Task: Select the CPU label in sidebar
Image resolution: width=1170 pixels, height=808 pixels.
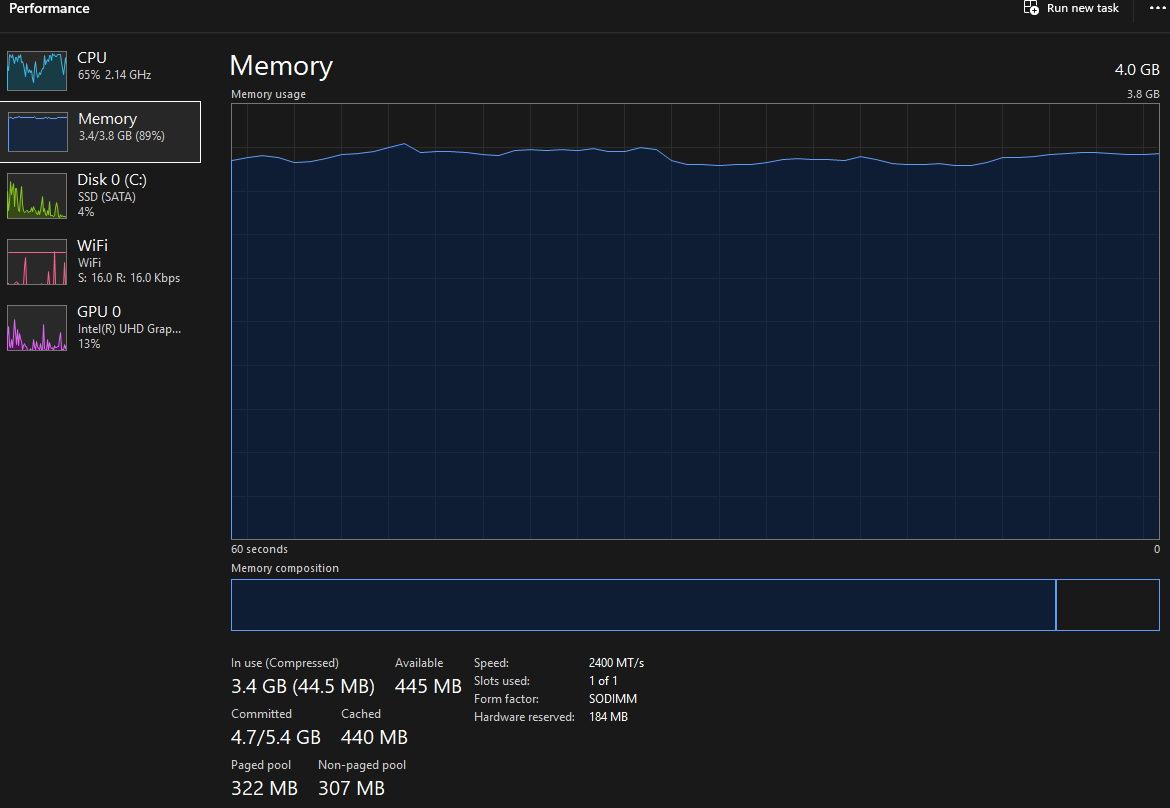Action: 92,57
